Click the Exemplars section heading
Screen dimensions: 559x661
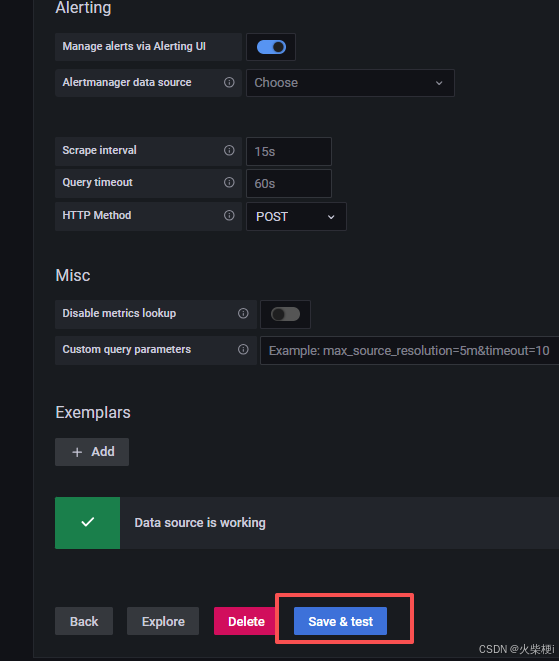point(93,412)
